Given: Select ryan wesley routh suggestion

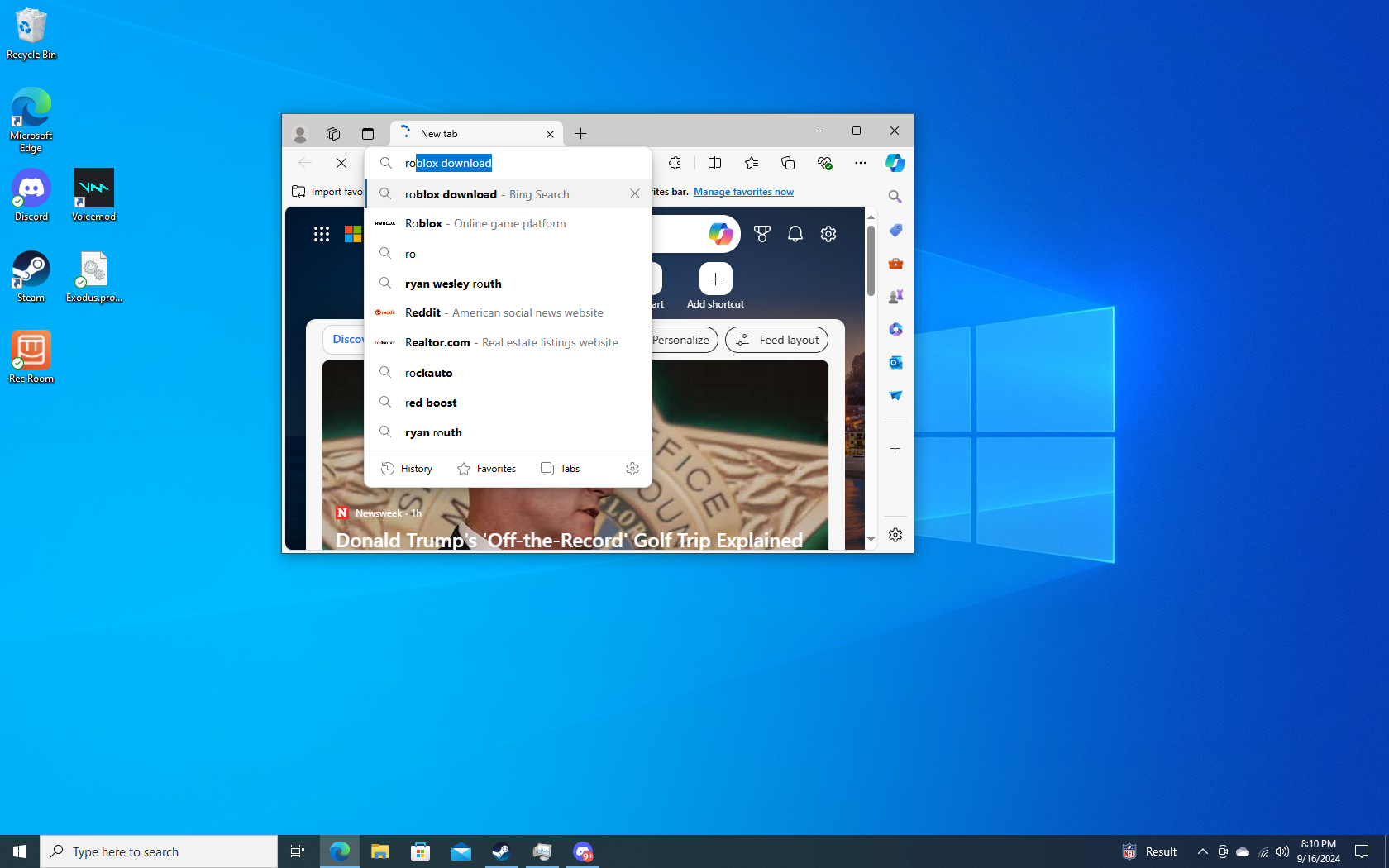Looking at the screenshot, I should tap(508, 284).
